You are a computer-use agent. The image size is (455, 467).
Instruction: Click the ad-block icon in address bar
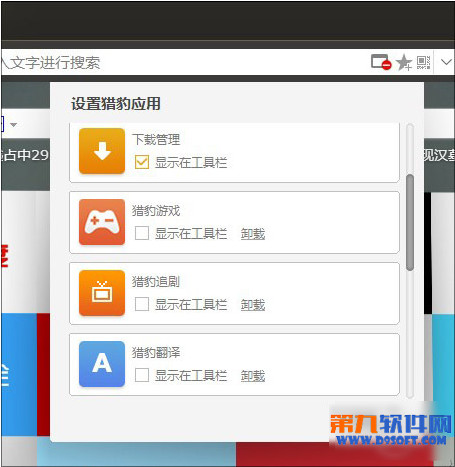[x=381, y=62]
